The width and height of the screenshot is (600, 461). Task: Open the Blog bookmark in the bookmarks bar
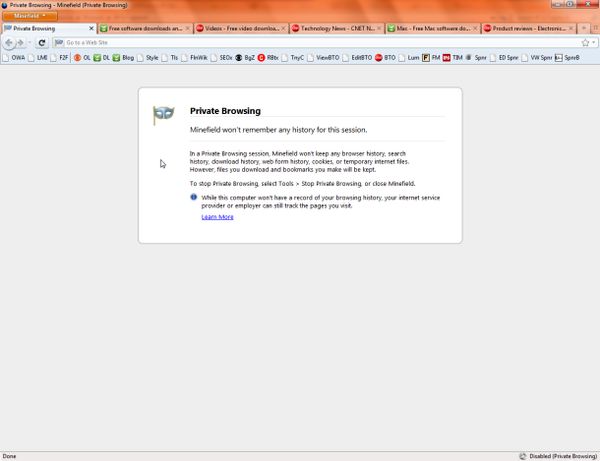pos(123,58)
